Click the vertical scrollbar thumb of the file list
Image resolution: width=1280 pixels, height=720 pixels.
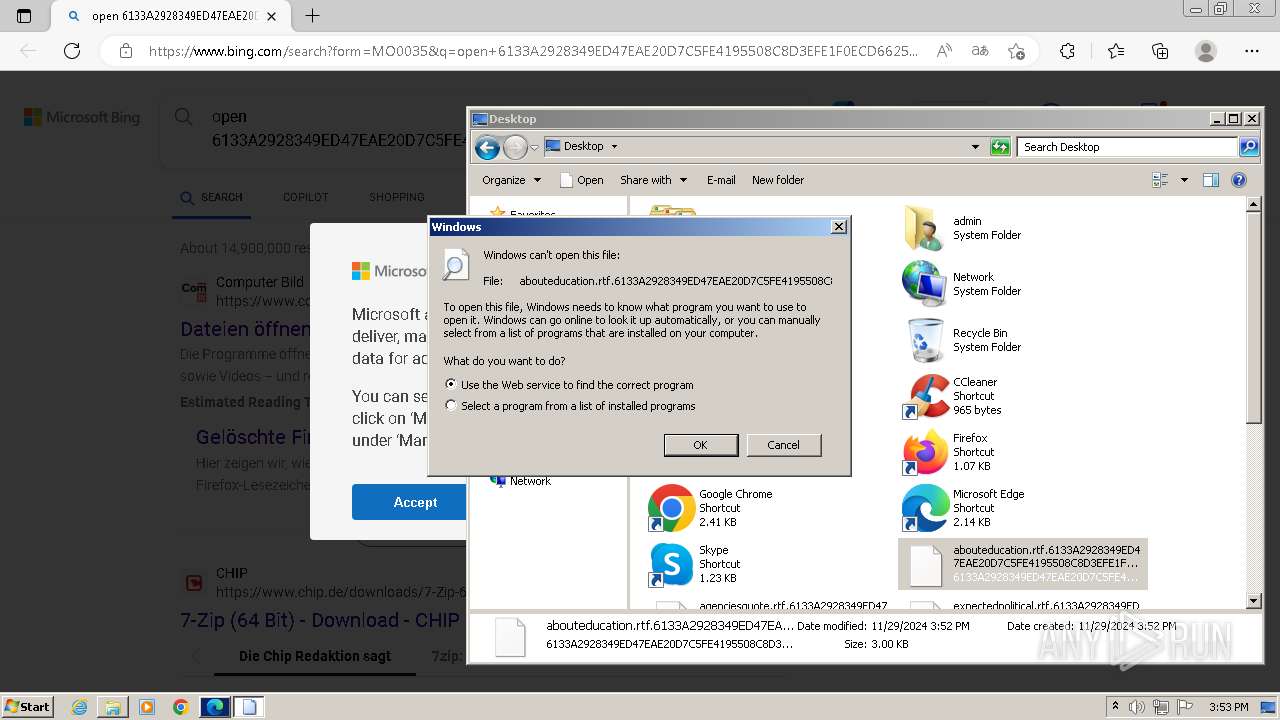pos(1254,318)
